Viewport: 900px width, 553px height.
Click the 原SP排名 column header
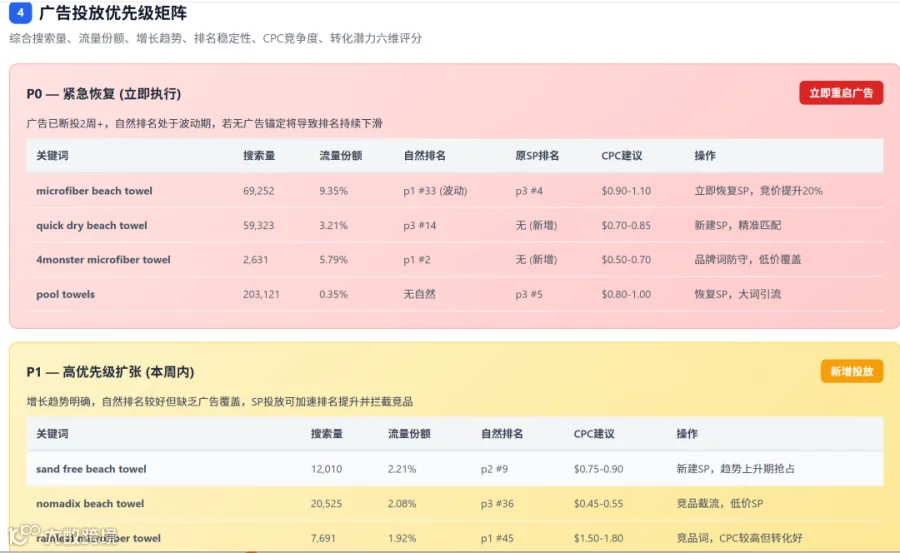[537, 156]
